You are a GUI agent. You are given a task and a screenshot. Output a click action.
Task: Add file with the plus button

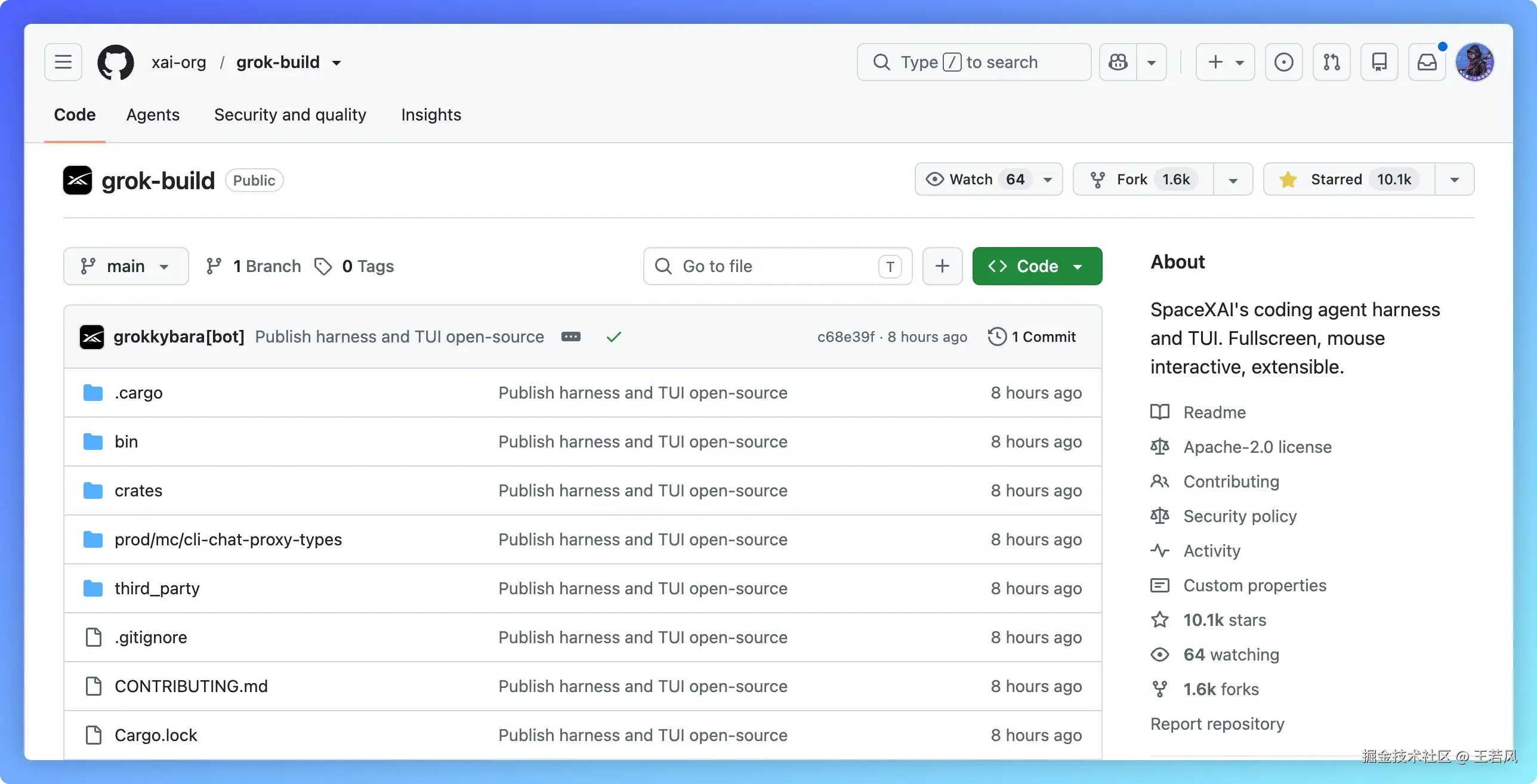pos(943,266)
